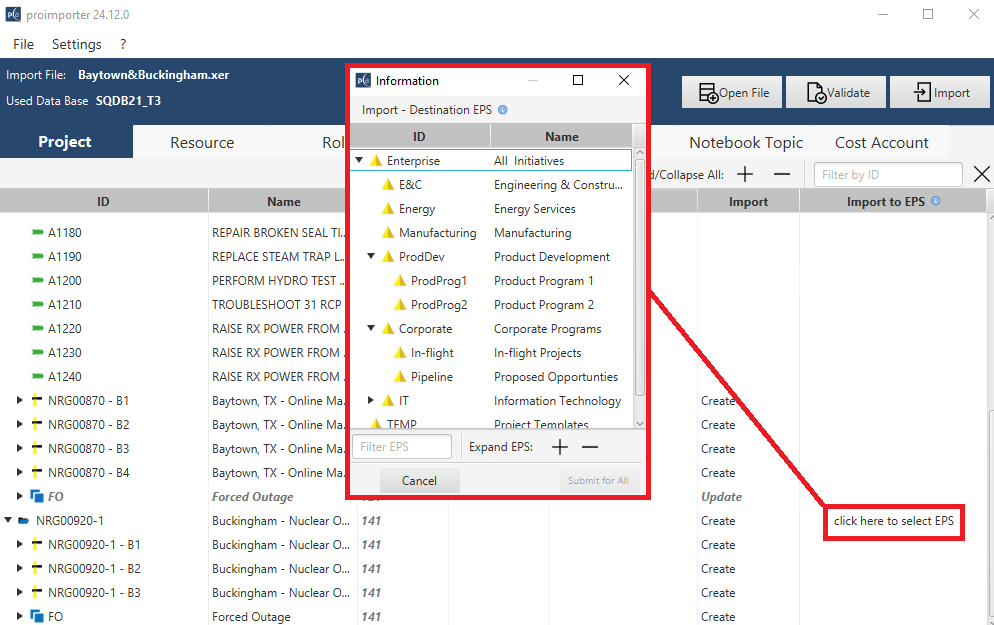
Task: Click the Collapse All minus icon in main toolbar
Action: (x=782, y=175)
